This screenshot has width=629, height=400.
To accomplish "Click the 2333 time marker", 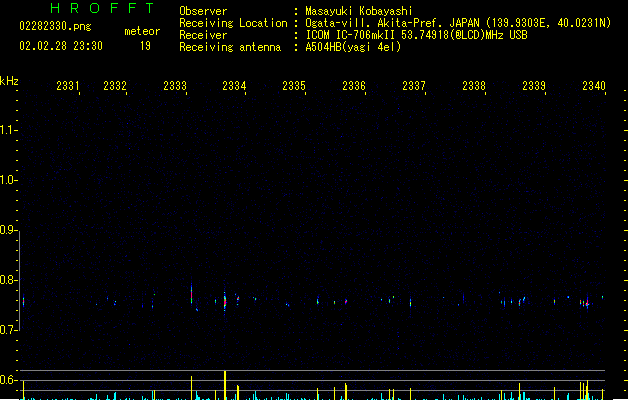I will [175, 86].
